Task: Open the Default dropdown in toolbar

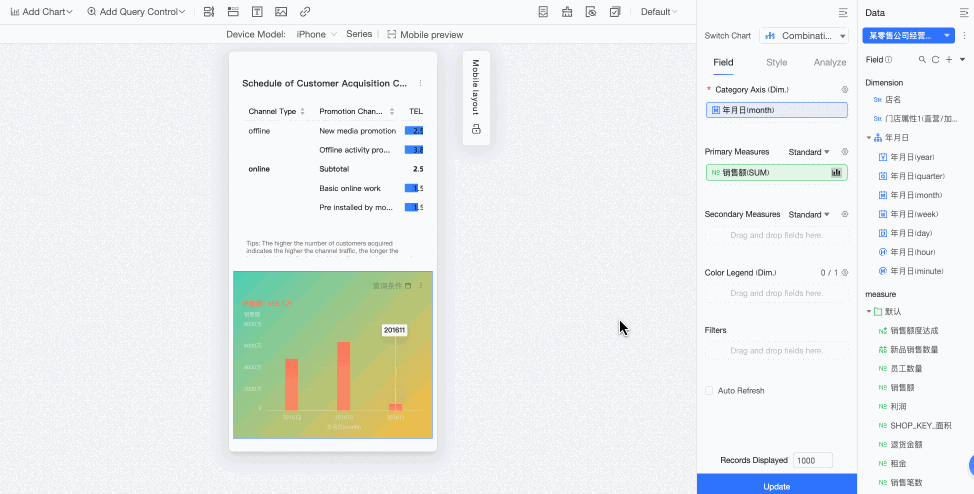Action: (658, 12)
